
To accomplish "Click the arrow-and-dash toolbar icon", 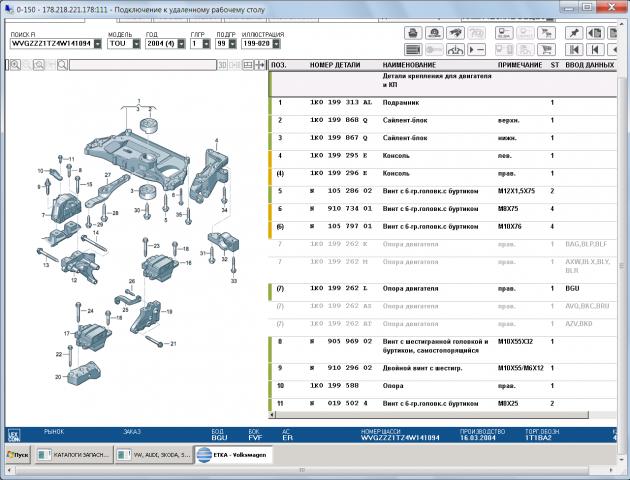I will [477, 49].
